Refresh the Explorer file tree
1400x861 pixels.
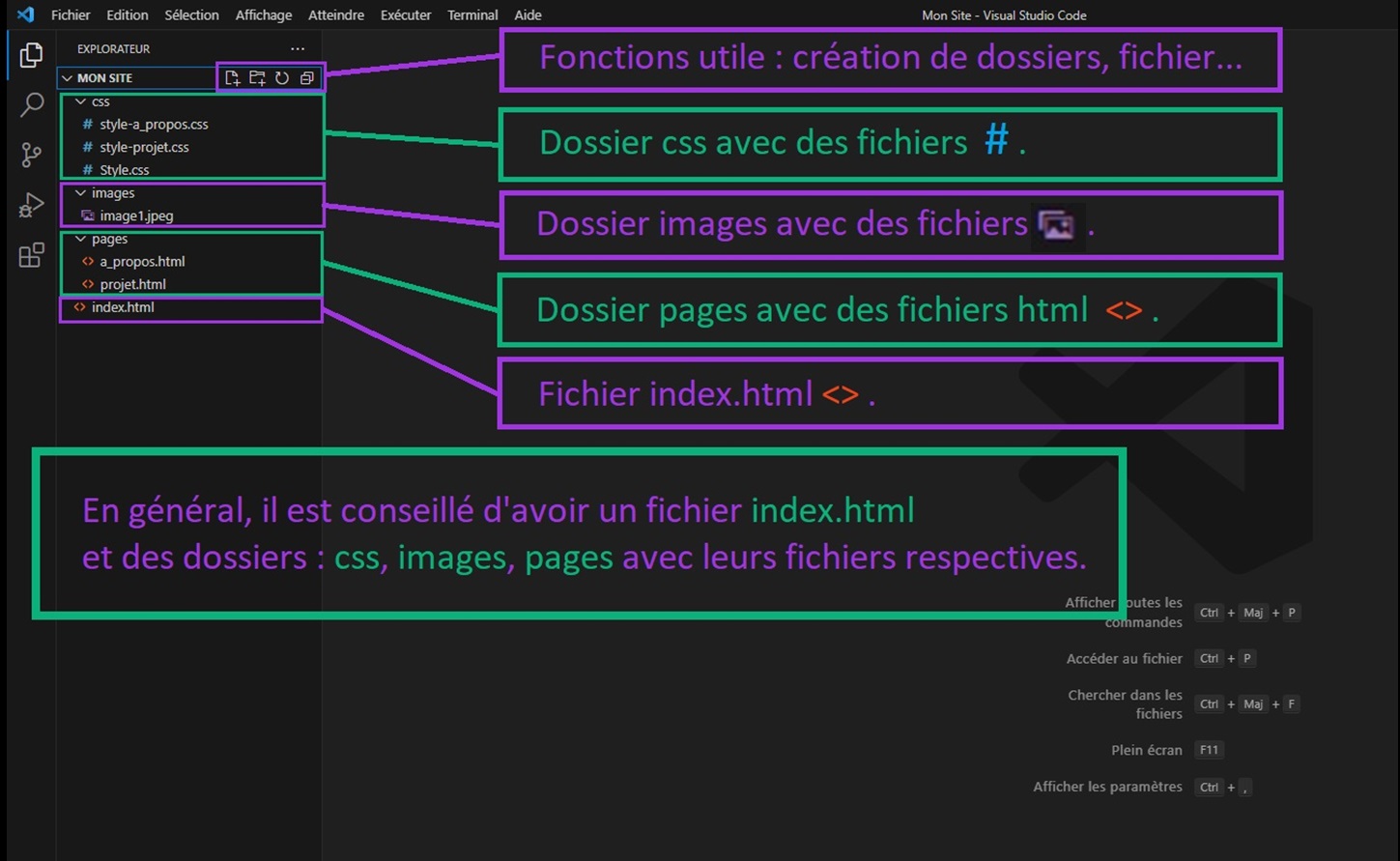[x=282, y=78]
